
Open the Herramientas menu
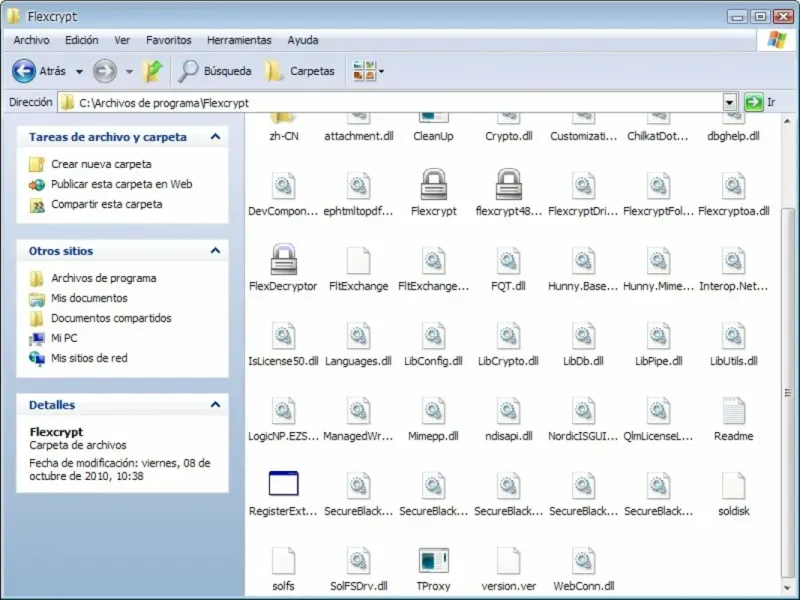239,40
